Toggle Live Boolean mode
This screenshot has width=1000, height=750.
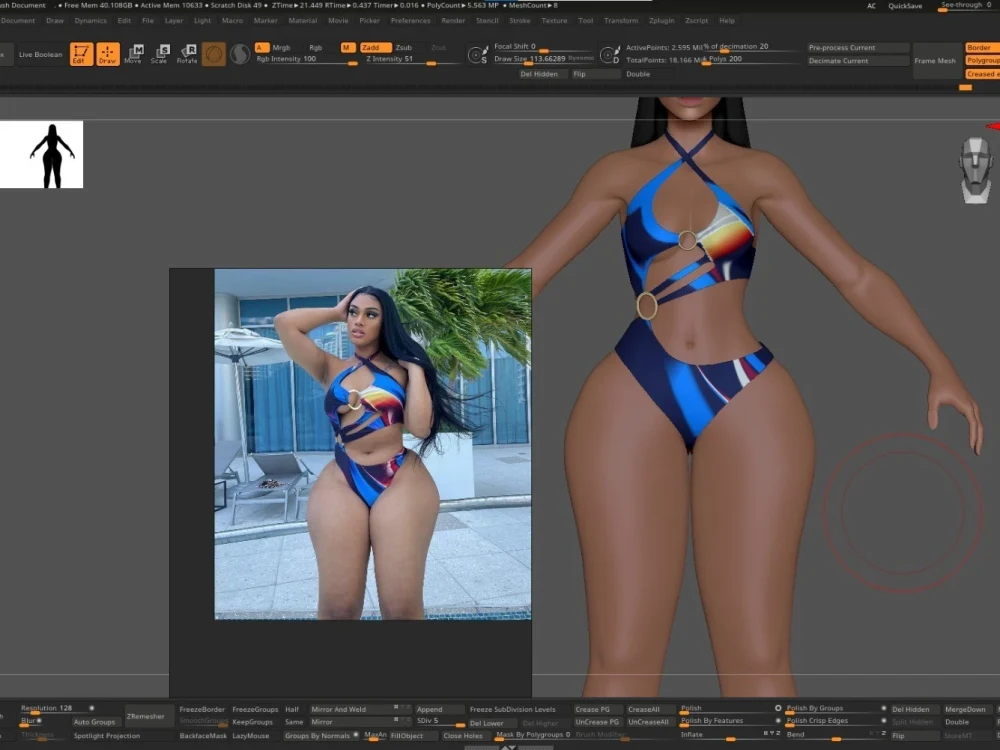click(40, 54)
